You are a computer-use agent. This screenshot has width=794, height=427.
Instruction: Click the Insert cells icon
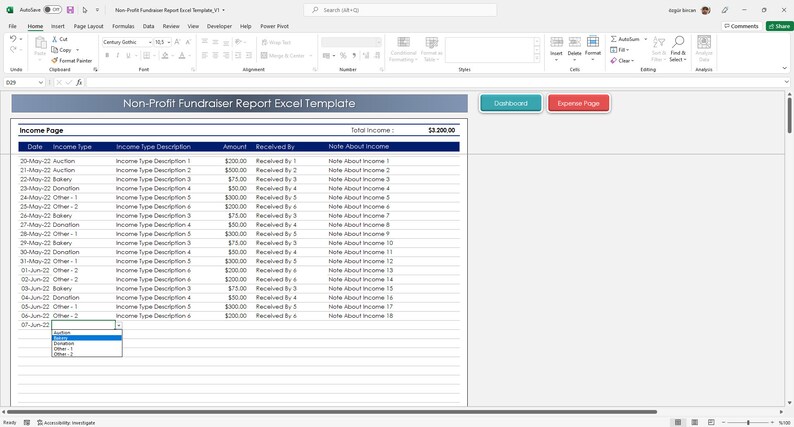click(557, 42)
